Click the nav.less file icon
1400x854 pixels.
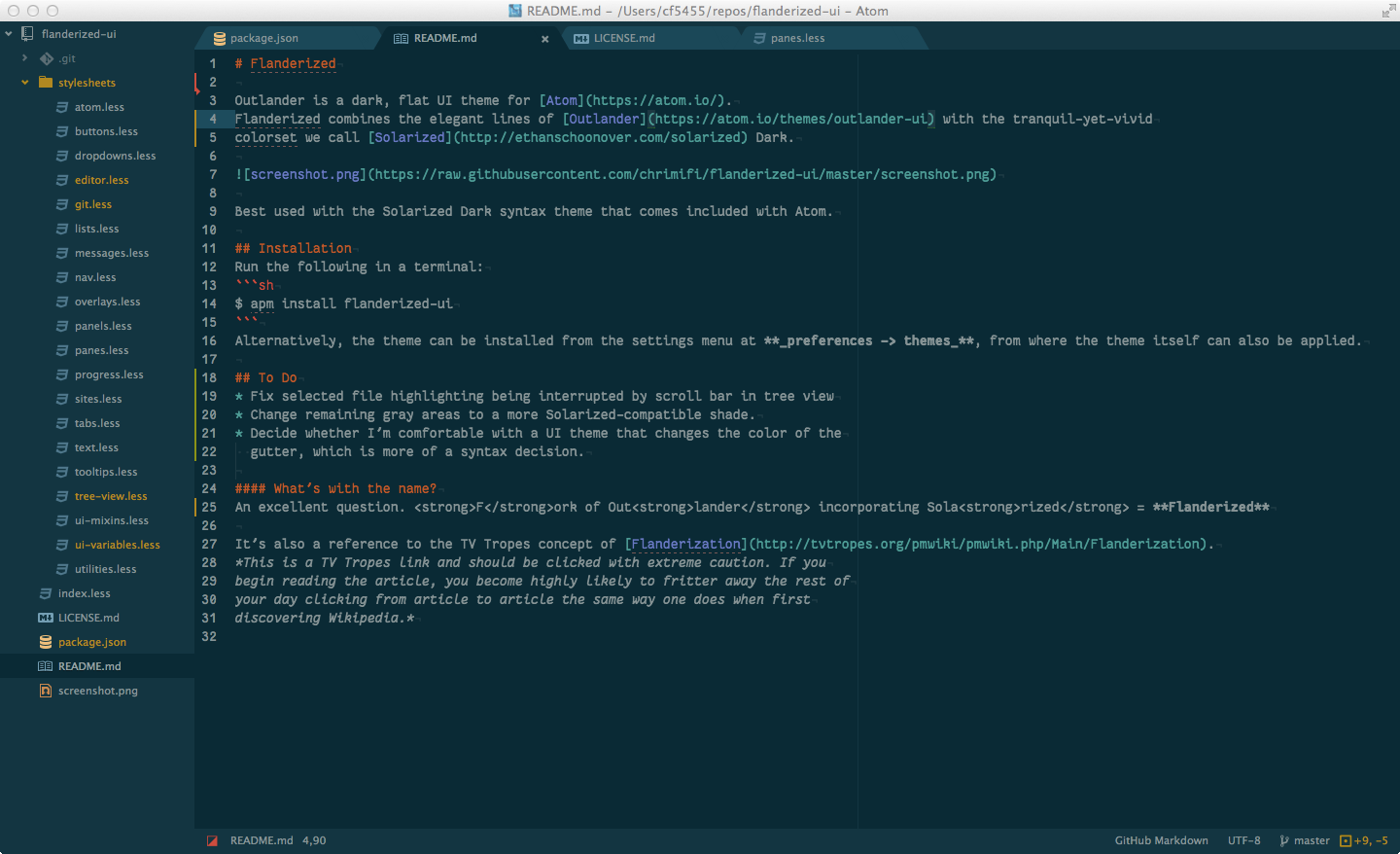(62, 277)
